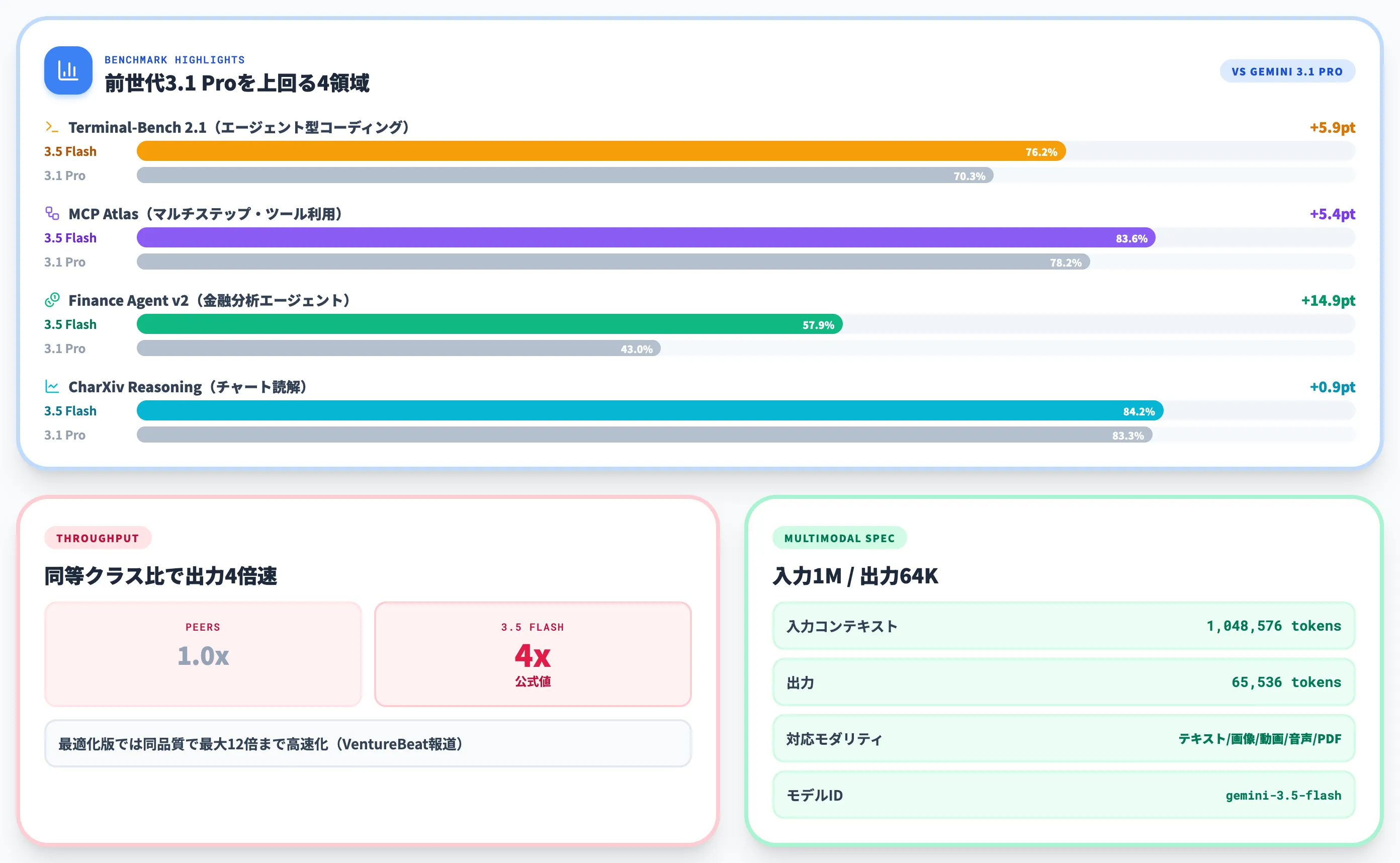Click the purple 3.5 Flash label
Screen dimensions: 1400x863
70,237
